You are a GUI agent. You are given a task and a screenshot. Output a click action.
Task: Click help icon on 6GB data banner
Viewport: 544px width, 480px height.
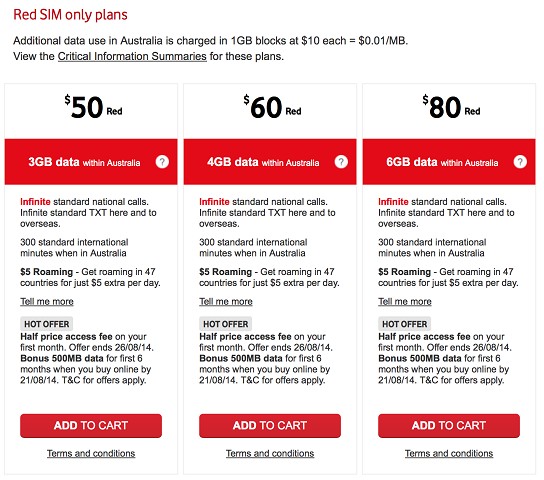(x=520, y=162)
